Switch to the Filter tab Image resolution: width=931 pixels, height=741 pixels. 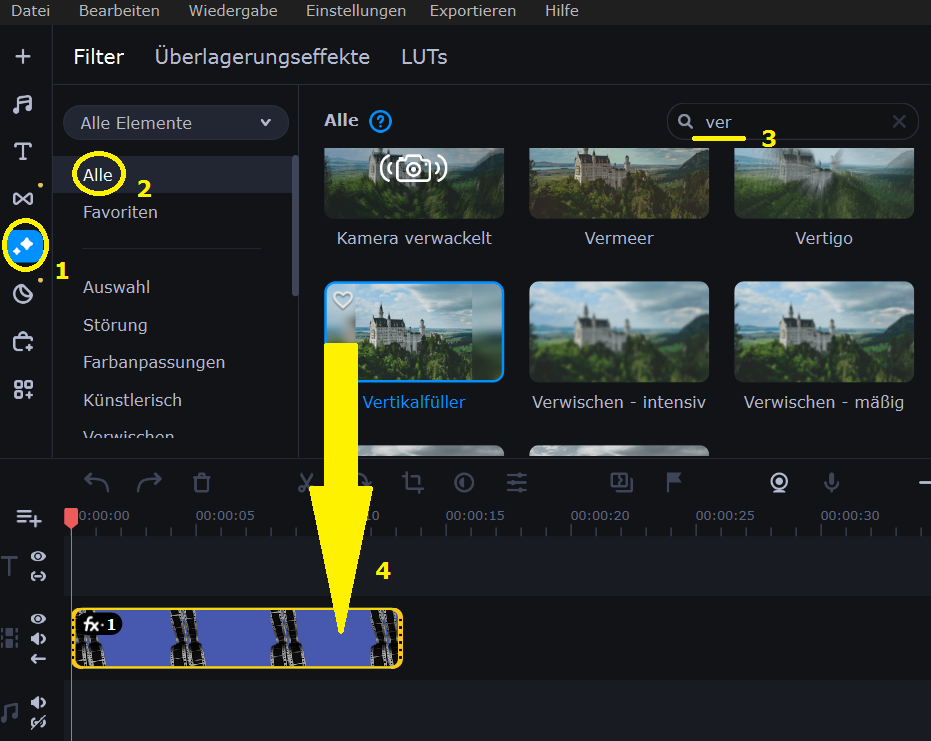coord(99,57)
